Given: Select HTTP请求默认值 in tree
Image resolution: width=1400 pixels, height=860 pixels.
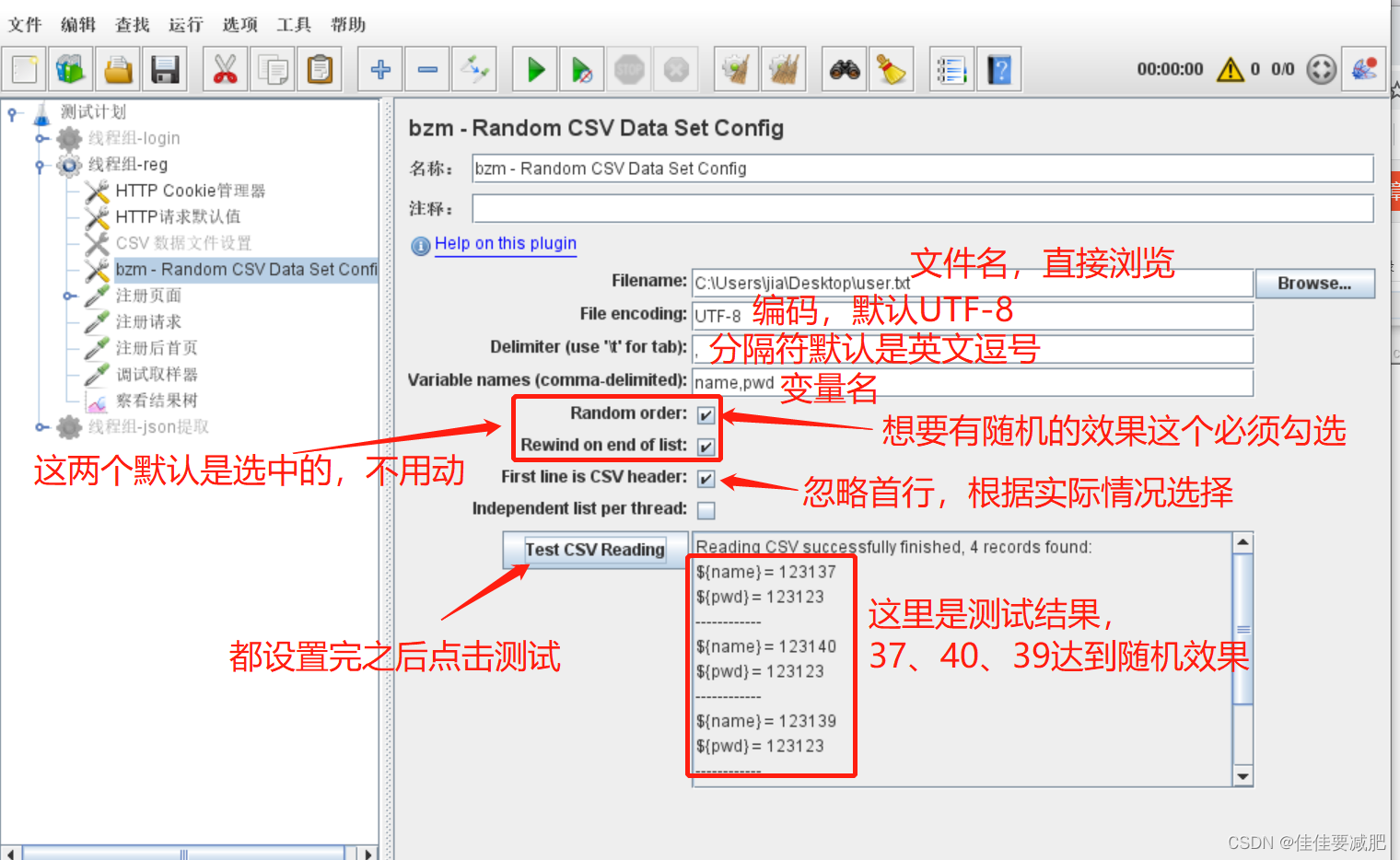Looking at the screenshot, I should coord(178,217).
